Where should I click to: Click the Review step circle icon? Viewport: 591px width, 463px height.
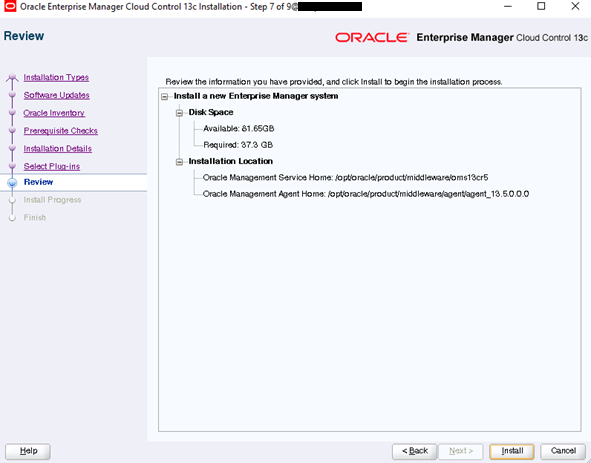coord(12,182)
